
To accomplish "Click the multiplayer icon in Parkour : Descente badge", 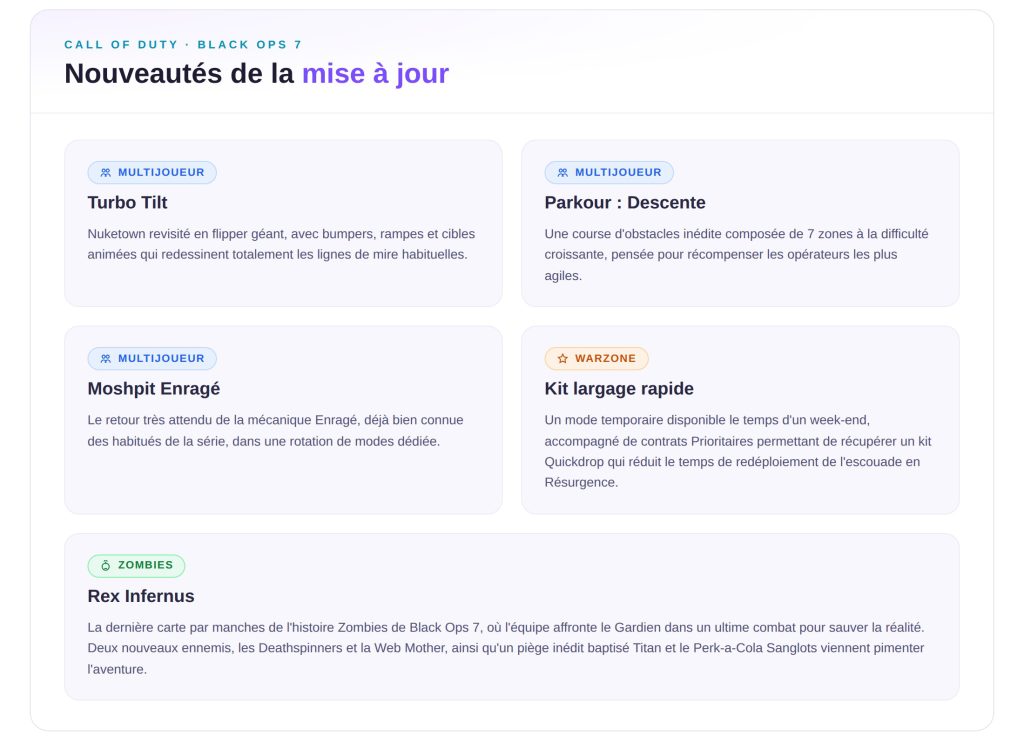I will [x=563, y=172].
